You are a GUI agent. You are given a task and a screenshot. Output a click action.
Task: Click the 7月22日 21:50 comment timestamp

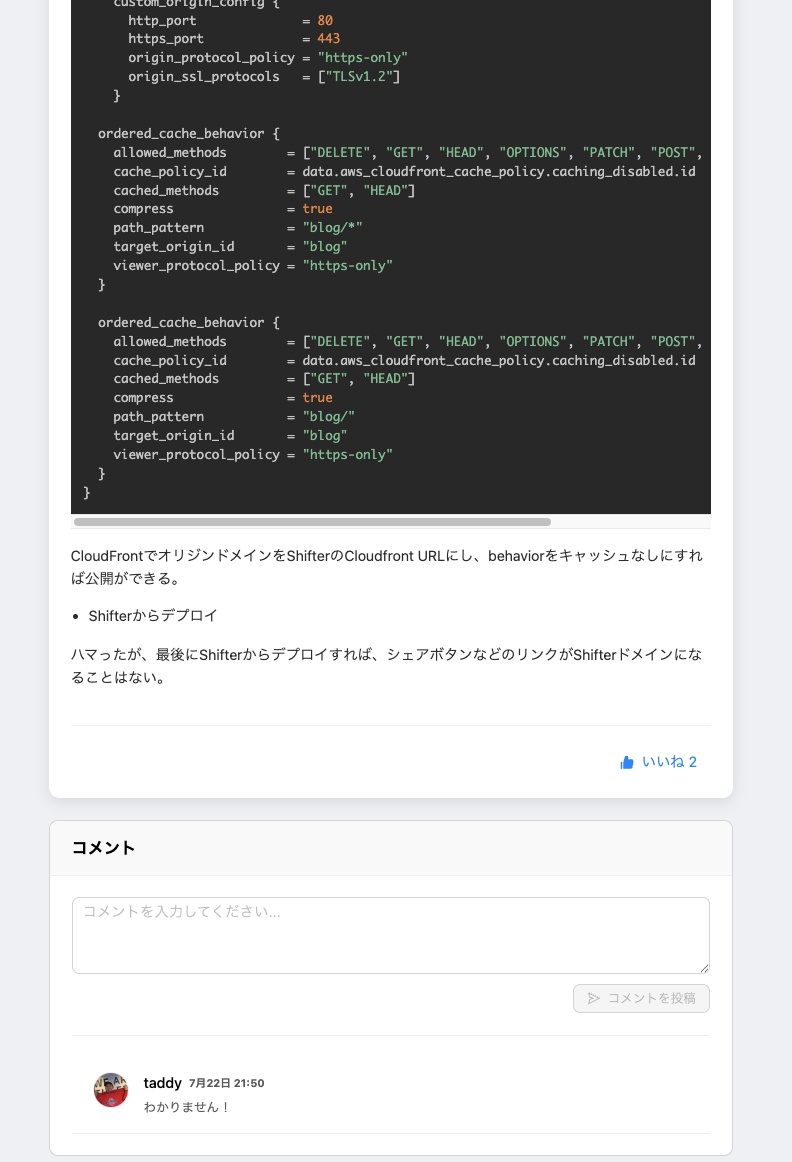[x=226, y=1083]
